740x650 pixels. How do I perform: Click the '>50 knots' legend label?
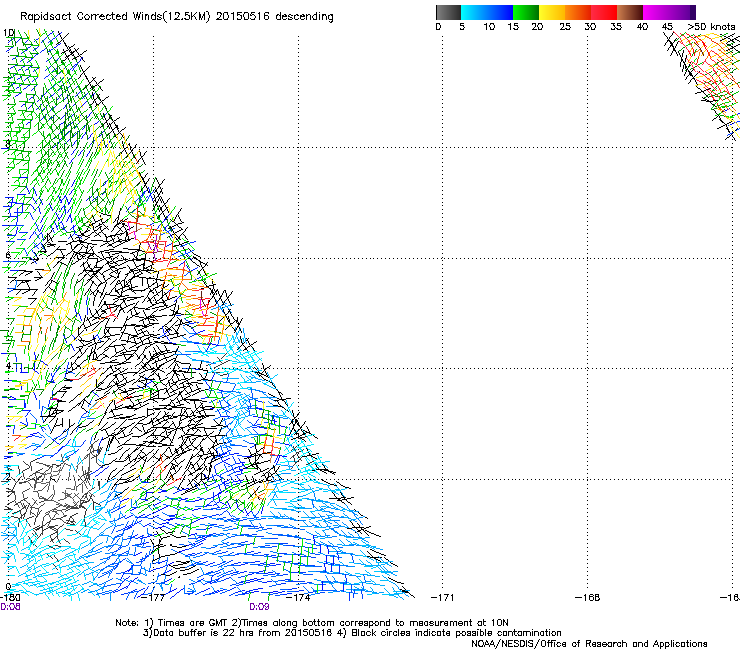pyautogui.click(x=711, y=27)
